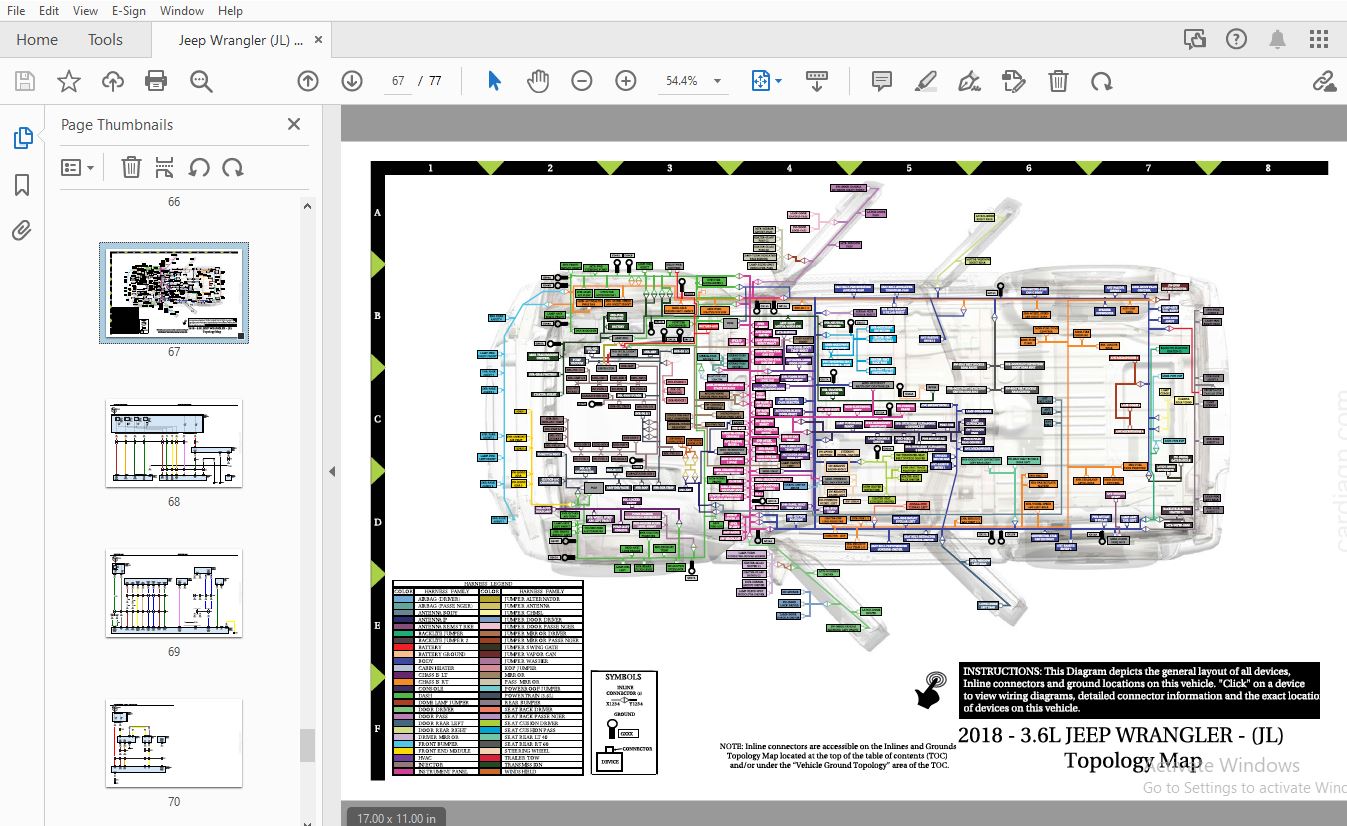Open the File menu
The height and width of the screenshot is (826, 1347).
(16, 10)
